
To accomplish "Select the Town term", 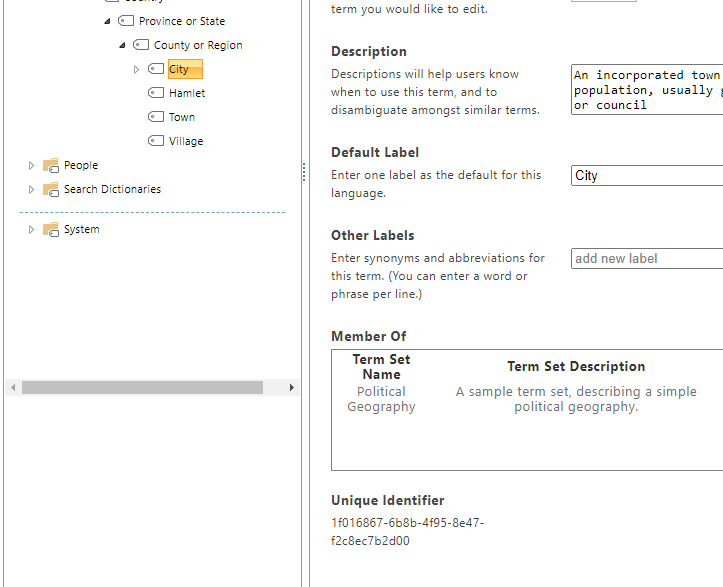I will click(x=182, y=117).
